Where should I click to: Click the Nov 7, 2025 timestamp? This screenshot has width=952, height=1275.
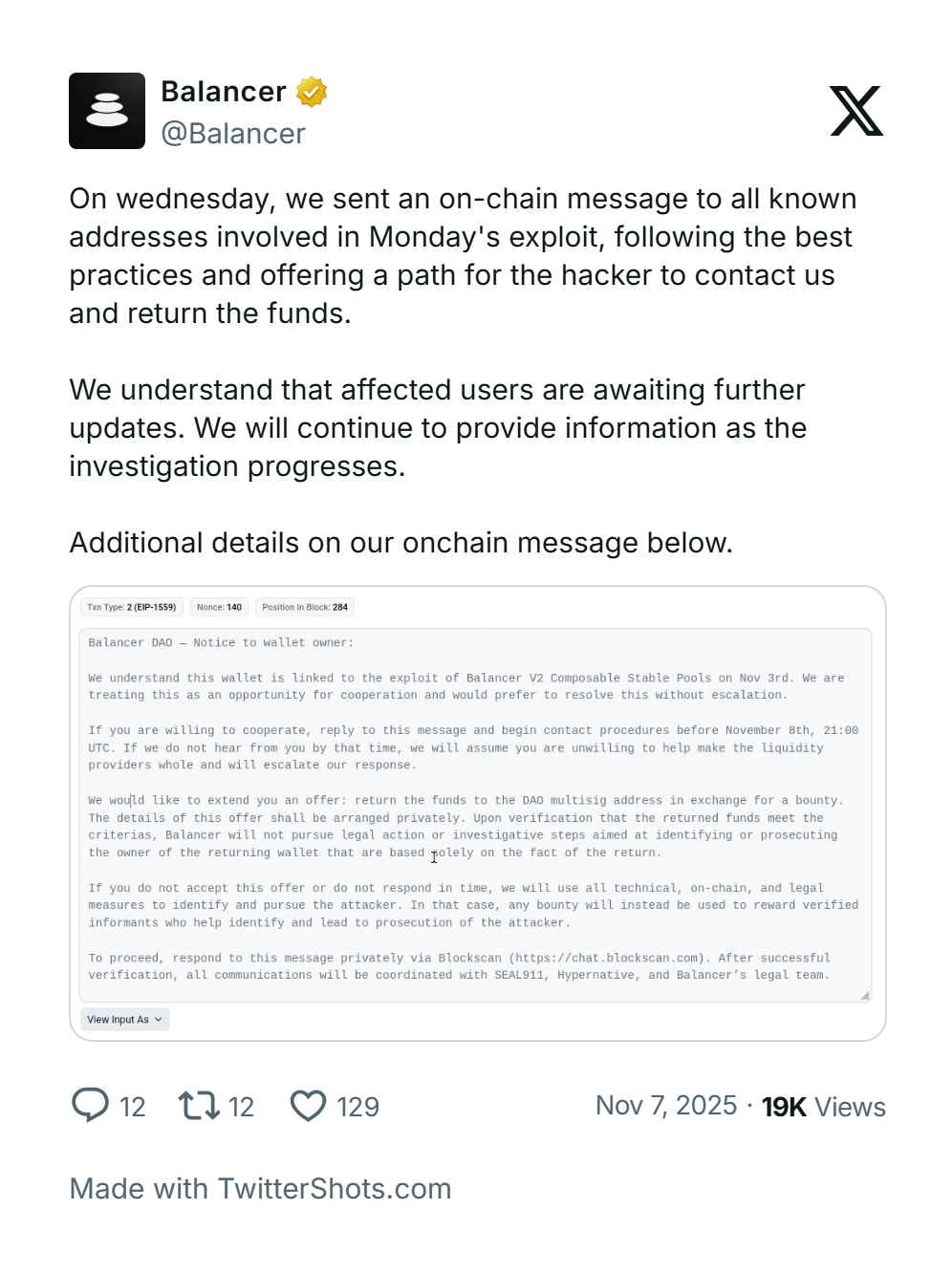(666, 1105)
